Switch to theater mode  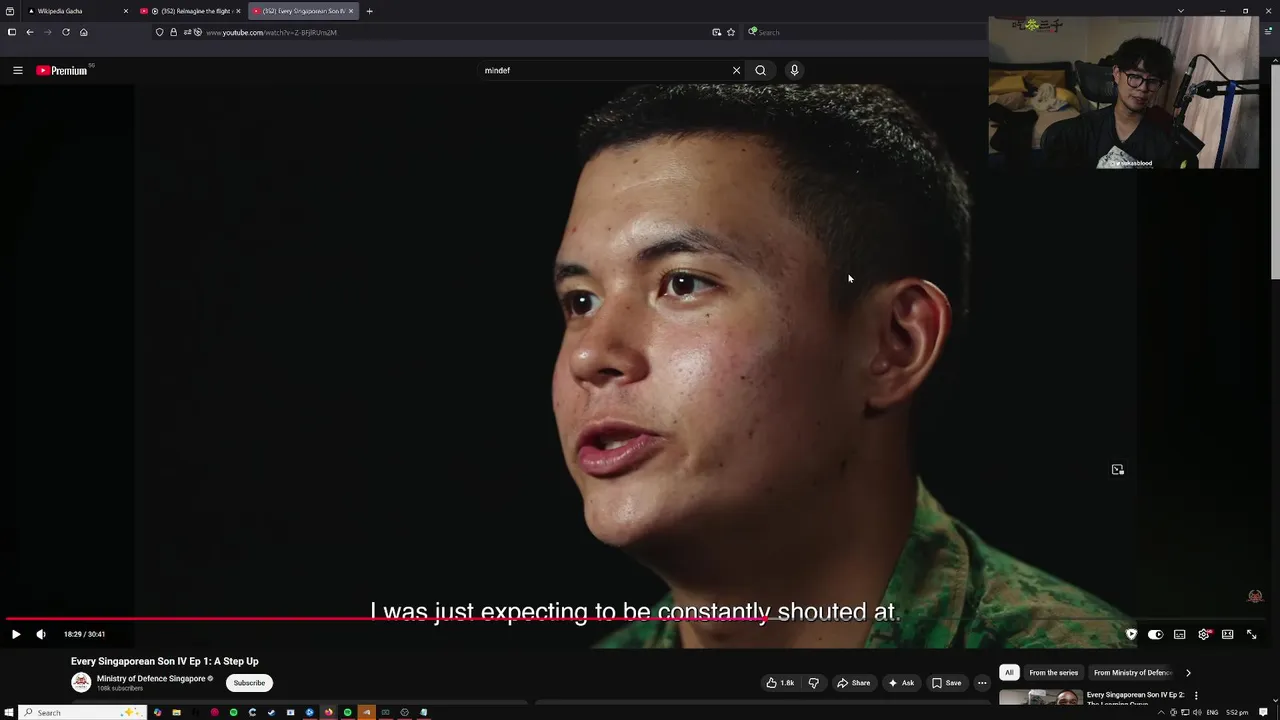(1228, 634)
